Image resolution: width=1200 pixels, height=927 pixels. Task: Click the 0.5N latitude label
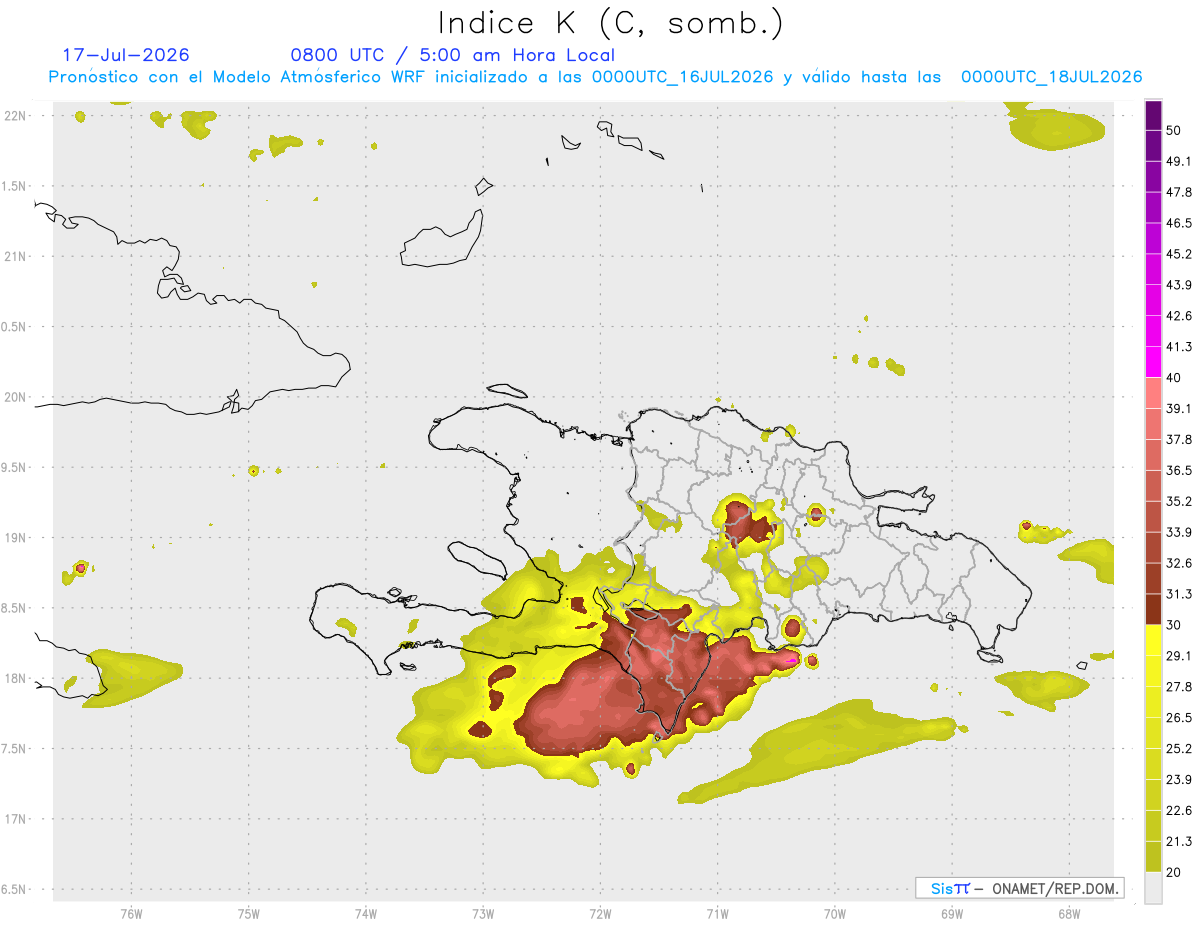15,327
